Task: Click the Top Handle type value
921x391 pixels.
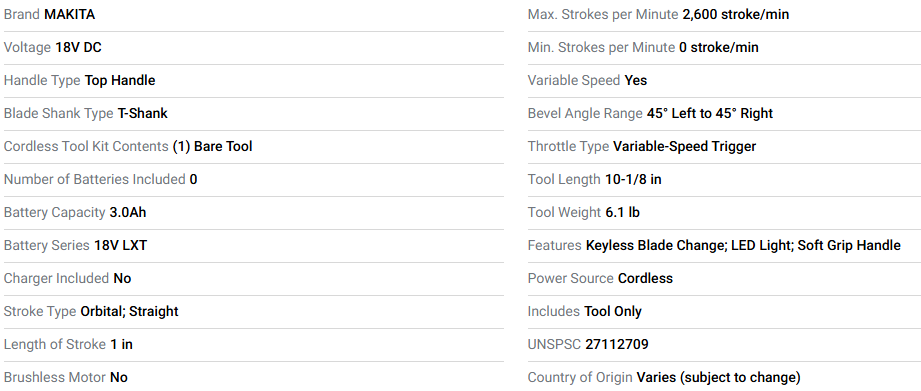Action: (x=120, y=80)
